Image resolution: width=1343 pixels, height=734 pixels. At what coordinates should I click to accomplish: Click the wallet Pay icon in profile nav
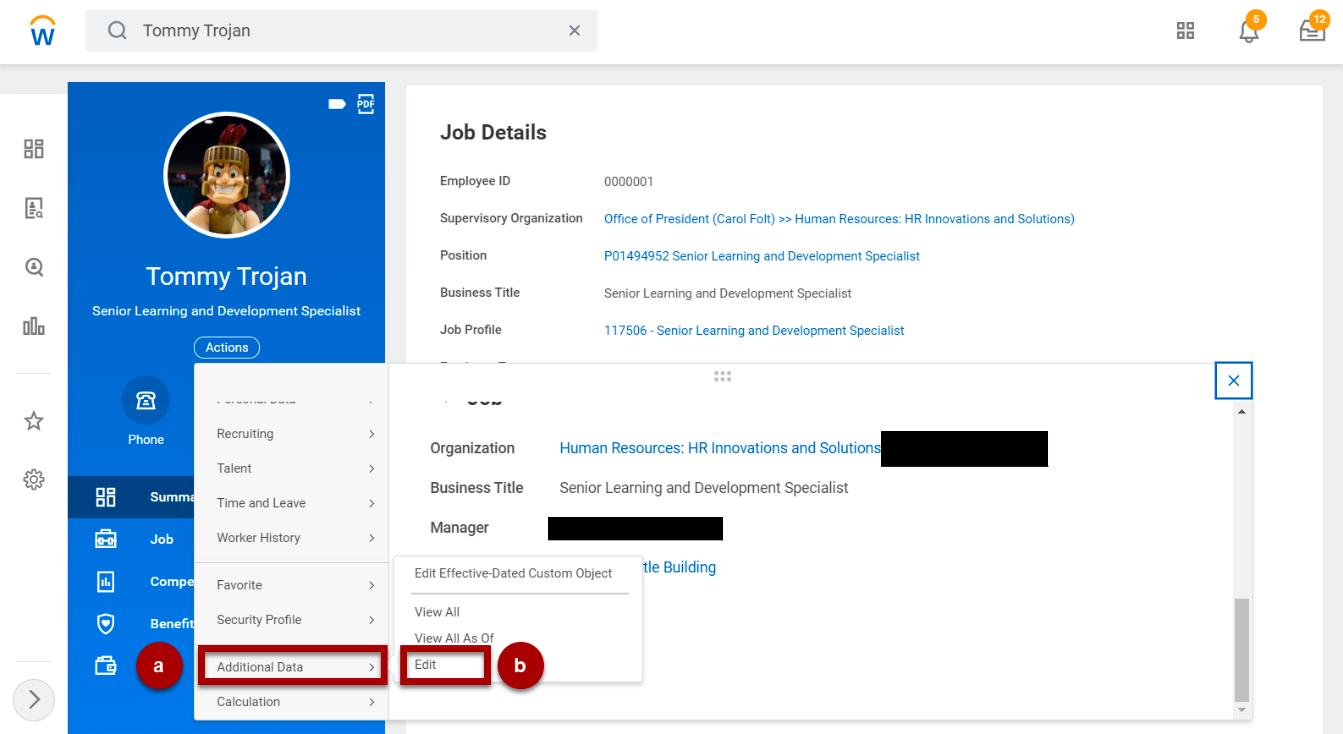coord(106,664)
